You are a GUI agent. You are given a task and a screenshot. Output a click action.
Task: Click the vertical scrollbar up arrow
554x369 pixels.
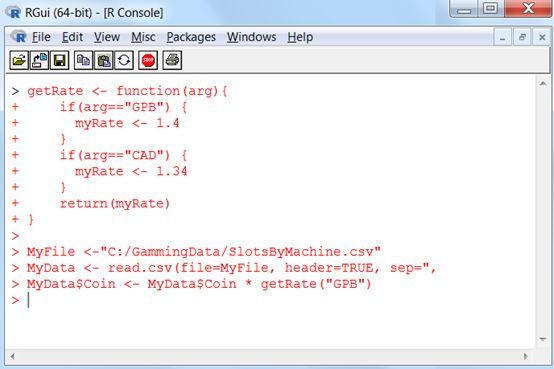543,84
